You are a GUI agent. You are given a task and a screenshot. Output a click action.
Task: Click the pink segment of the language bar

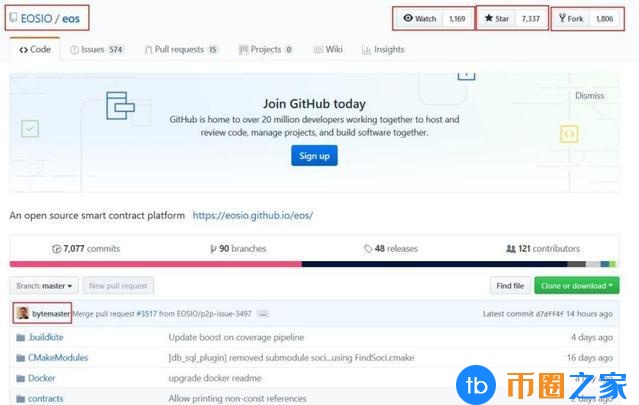click(156, 264)
